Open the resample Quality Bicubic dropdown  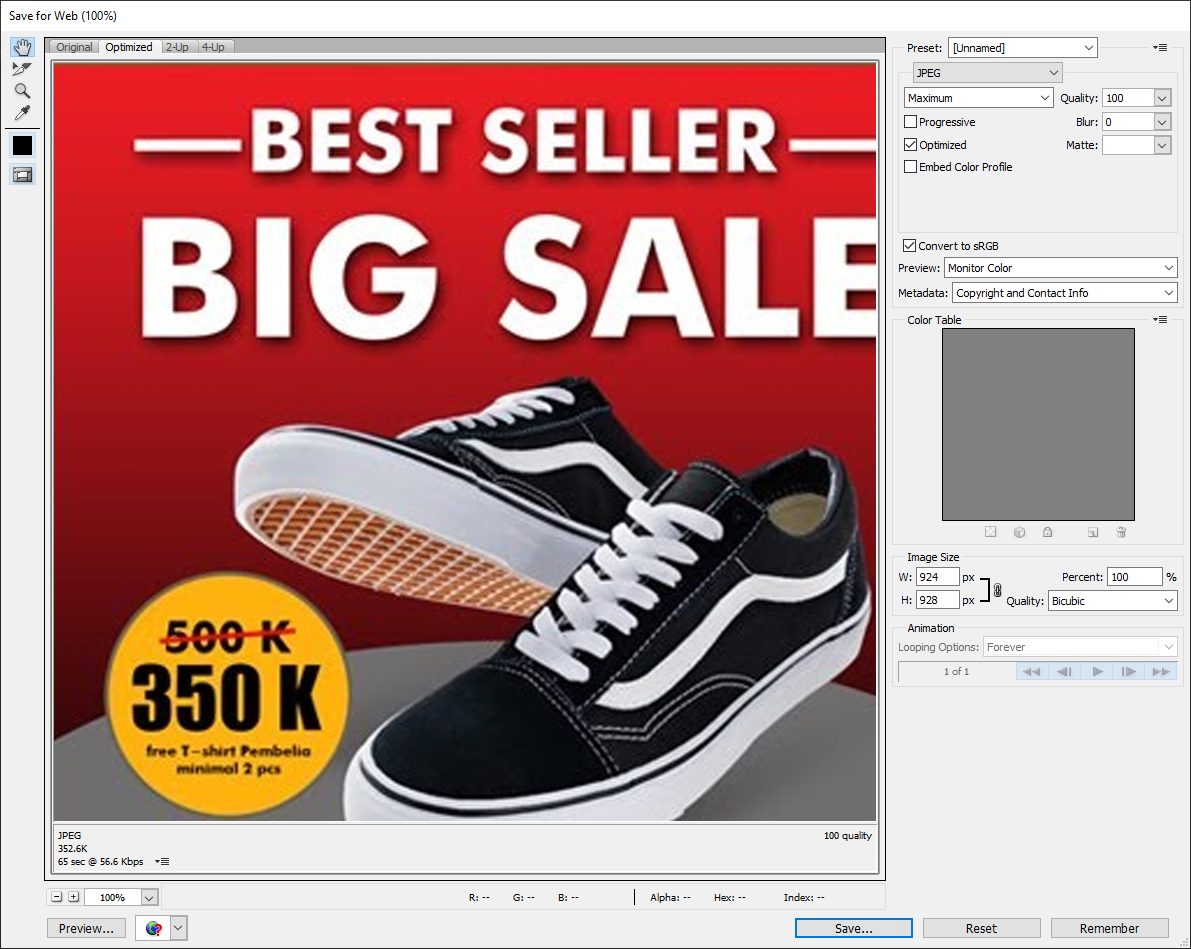[x=1113, y=601]
